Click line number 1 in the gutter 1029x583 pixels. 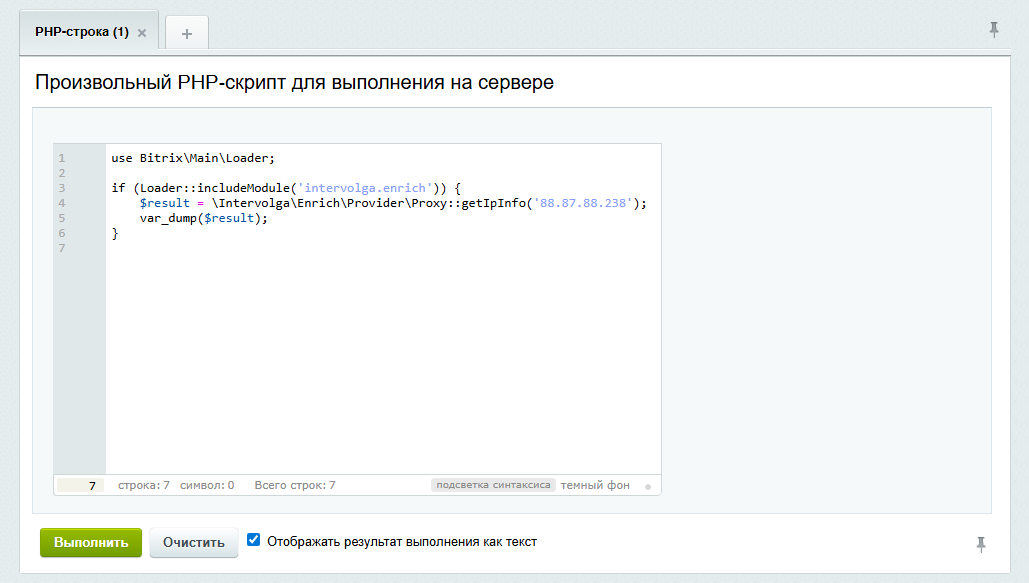click(x=62, y=157)
